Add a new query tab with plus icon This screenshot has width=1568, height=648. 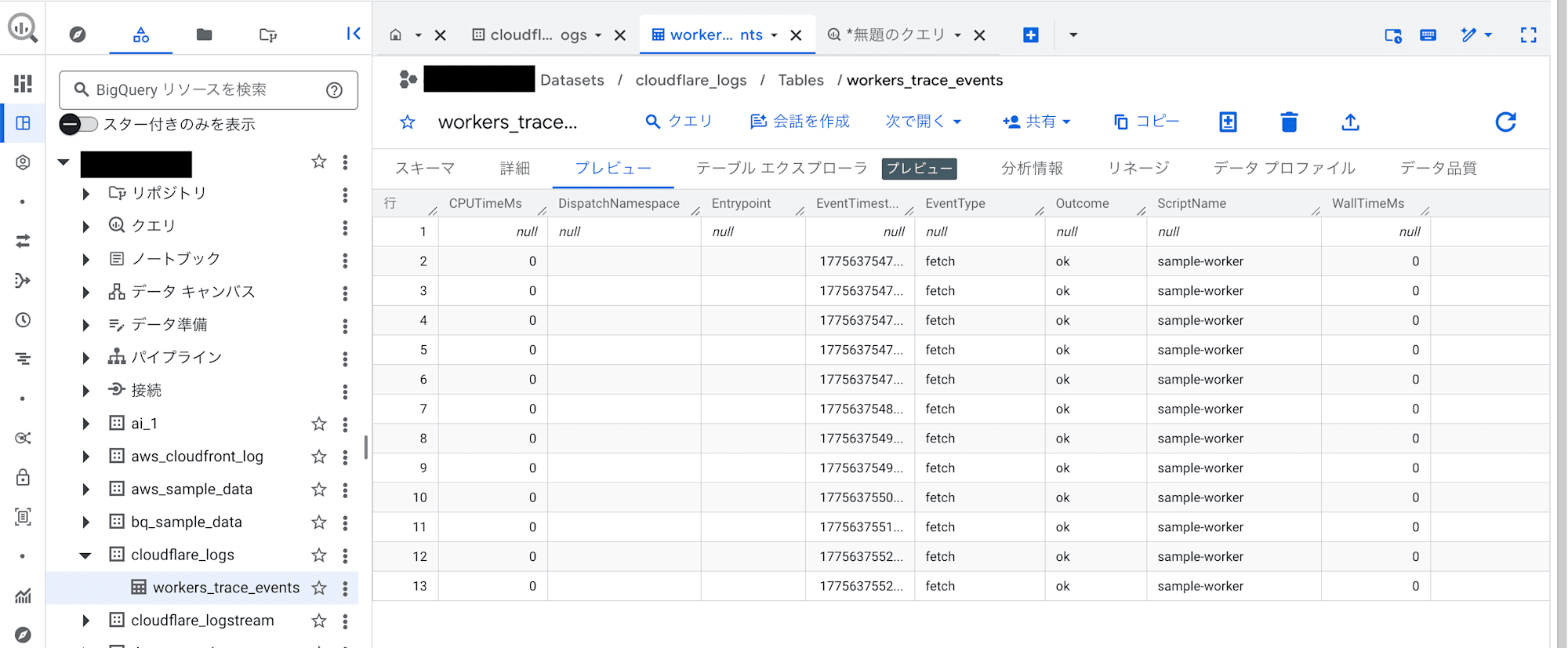click(x=1031, y=35)
